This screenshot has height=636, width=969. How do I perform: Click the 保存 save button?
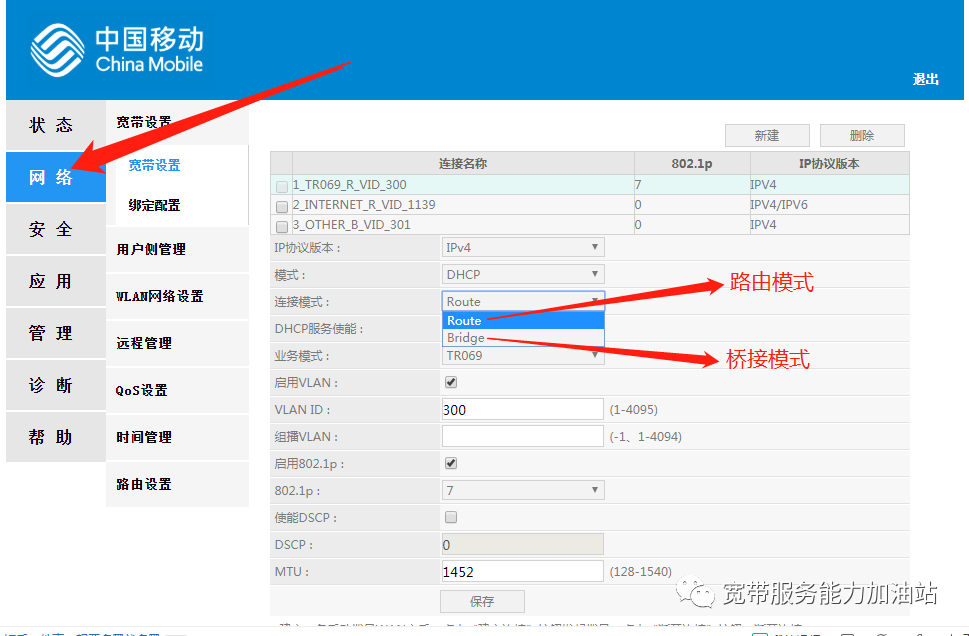click(482, 601)
